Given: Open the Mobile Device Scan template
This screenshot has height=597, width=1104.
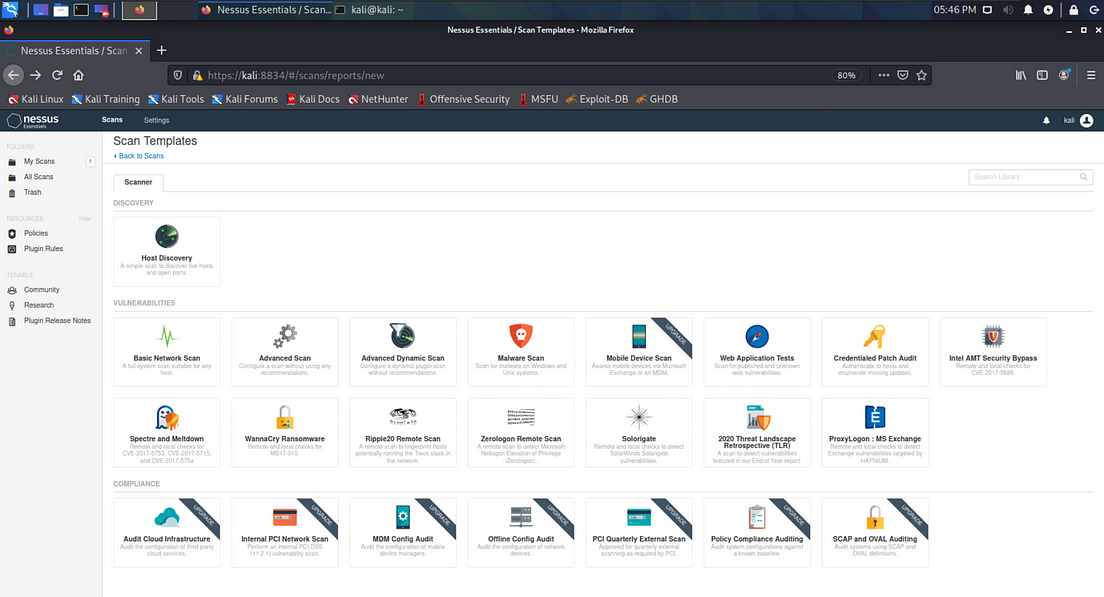Looking at the screenshot, I should pos(639,351).
